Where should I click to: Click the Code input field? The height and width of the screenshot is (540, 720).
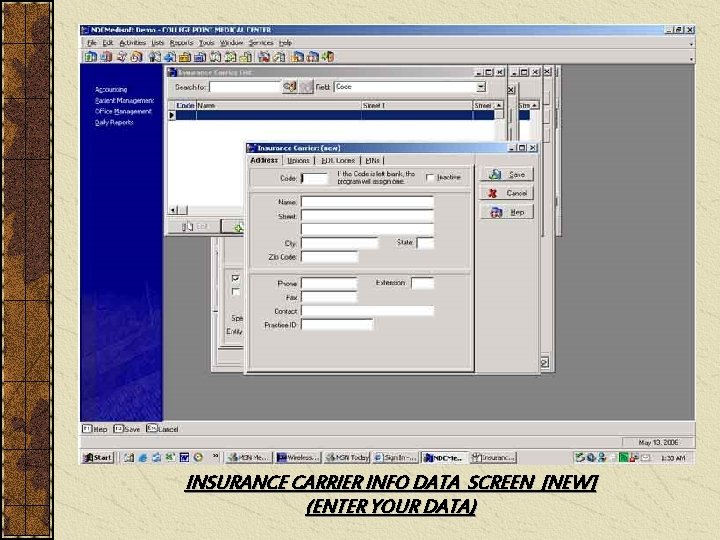pos(315,178)
